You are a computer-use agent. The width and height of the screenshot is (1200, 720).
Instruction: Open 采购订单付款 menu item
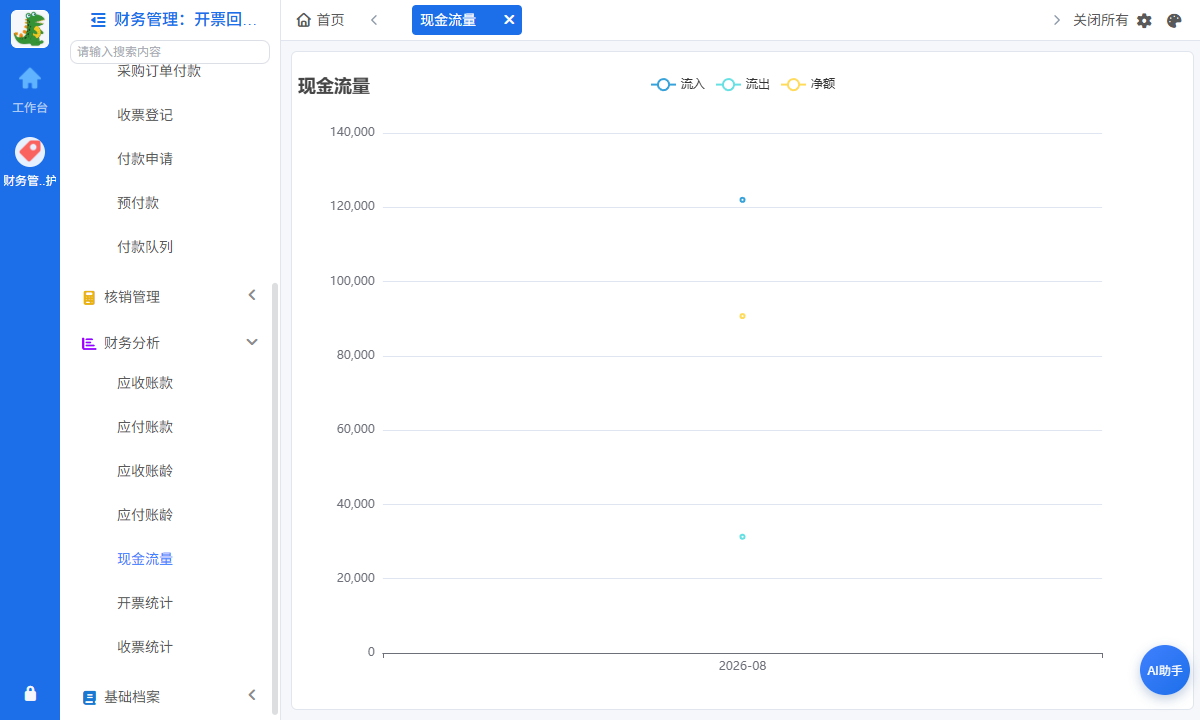point(159,71)
